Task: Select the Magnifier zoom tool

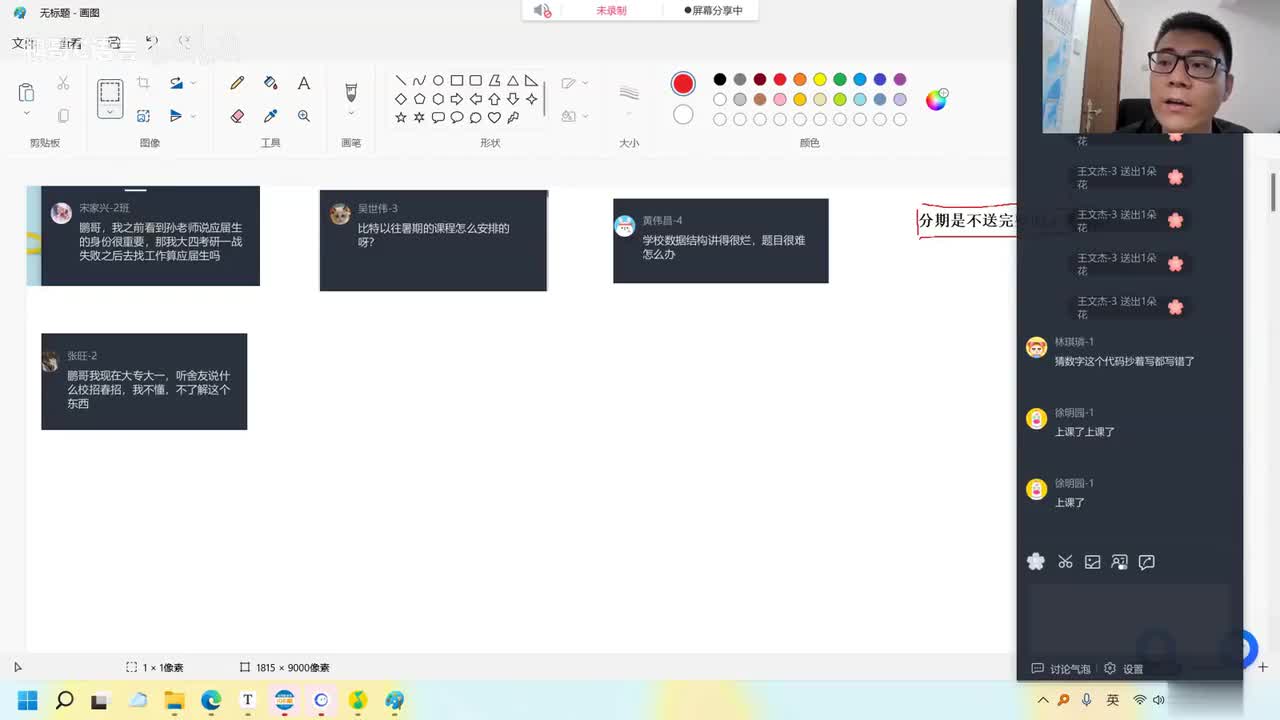Action: point(304,116)
